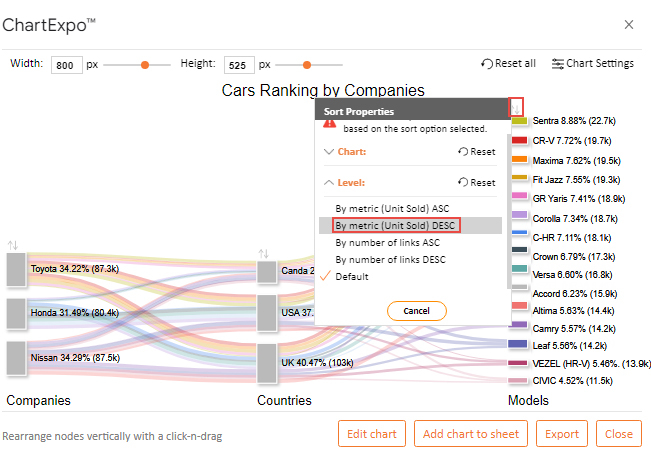This screenshot has height=464, width=651.
Task: Select the UK node bar
Action: coord(267,363)
